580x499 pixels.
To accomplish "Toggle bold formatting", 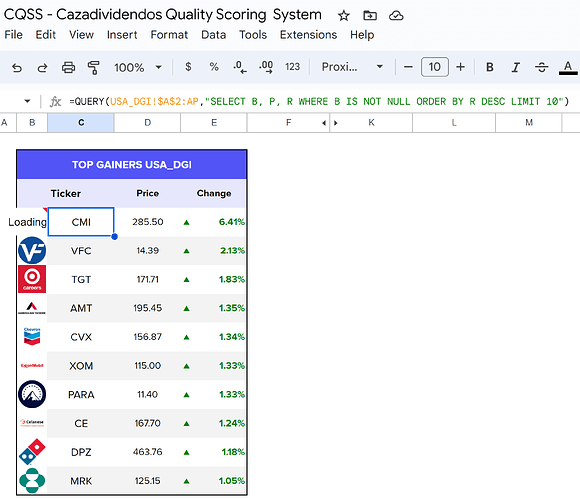I will pos(490,67).
